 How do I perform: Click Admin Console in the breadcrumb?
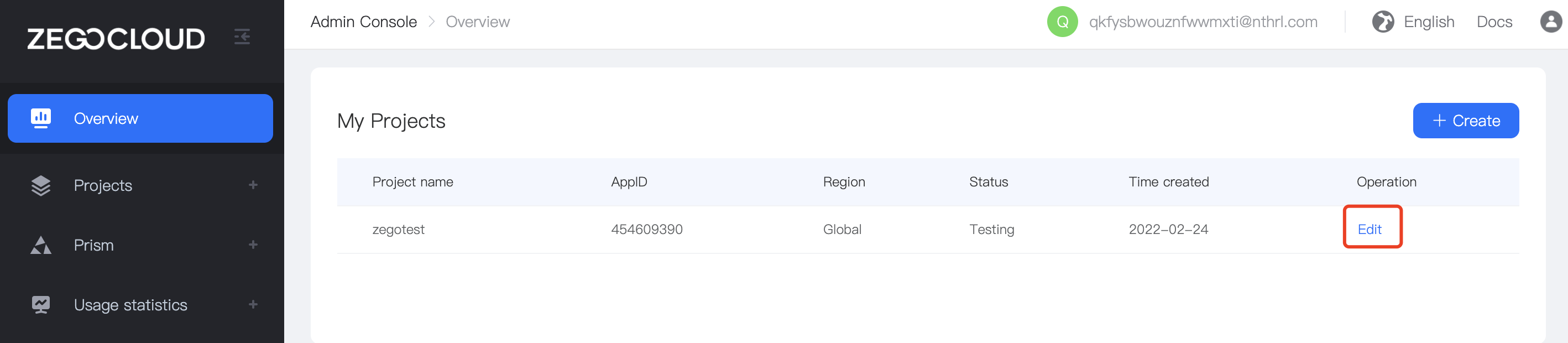pos(363,20)
